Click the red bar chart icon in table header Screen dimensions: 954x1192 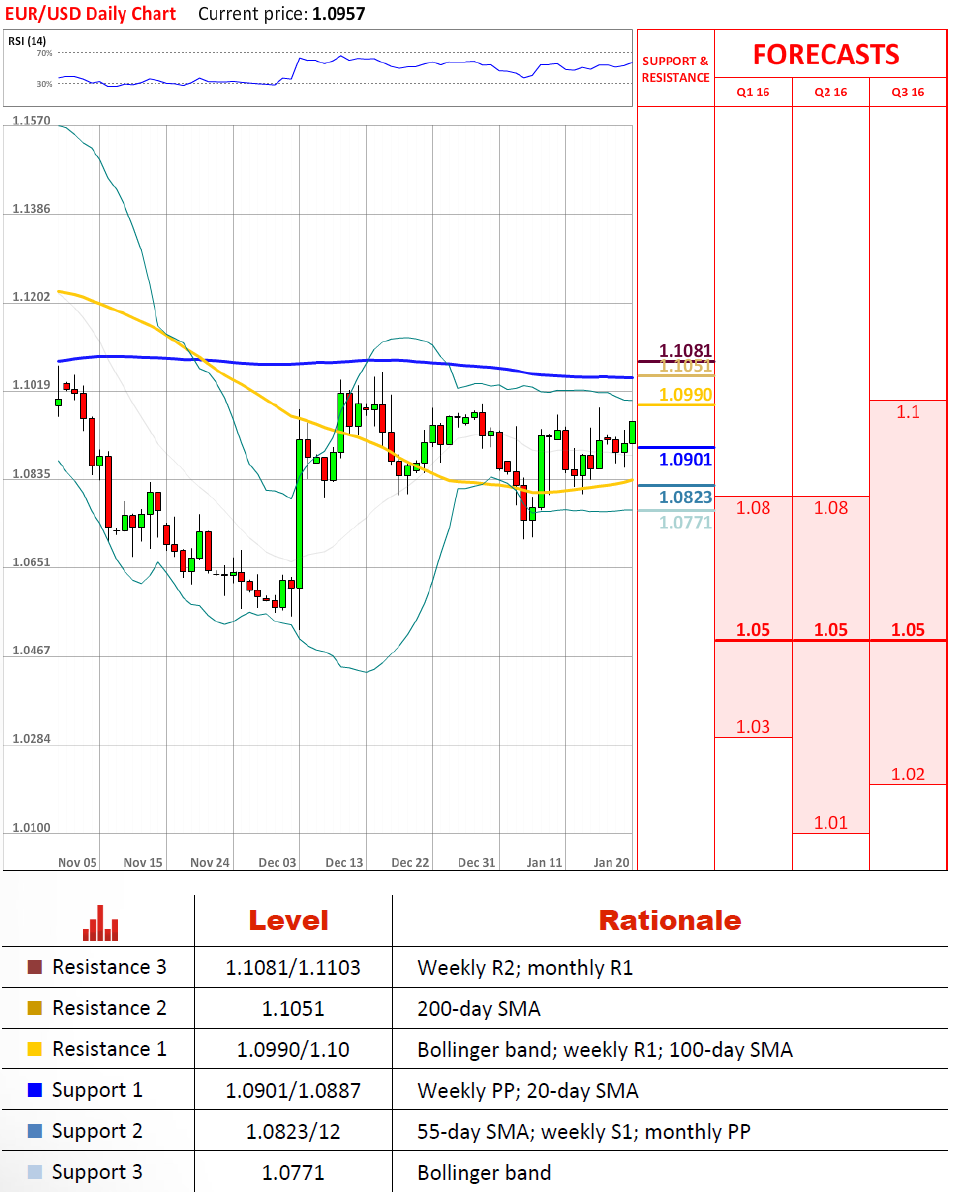(100, 923)
